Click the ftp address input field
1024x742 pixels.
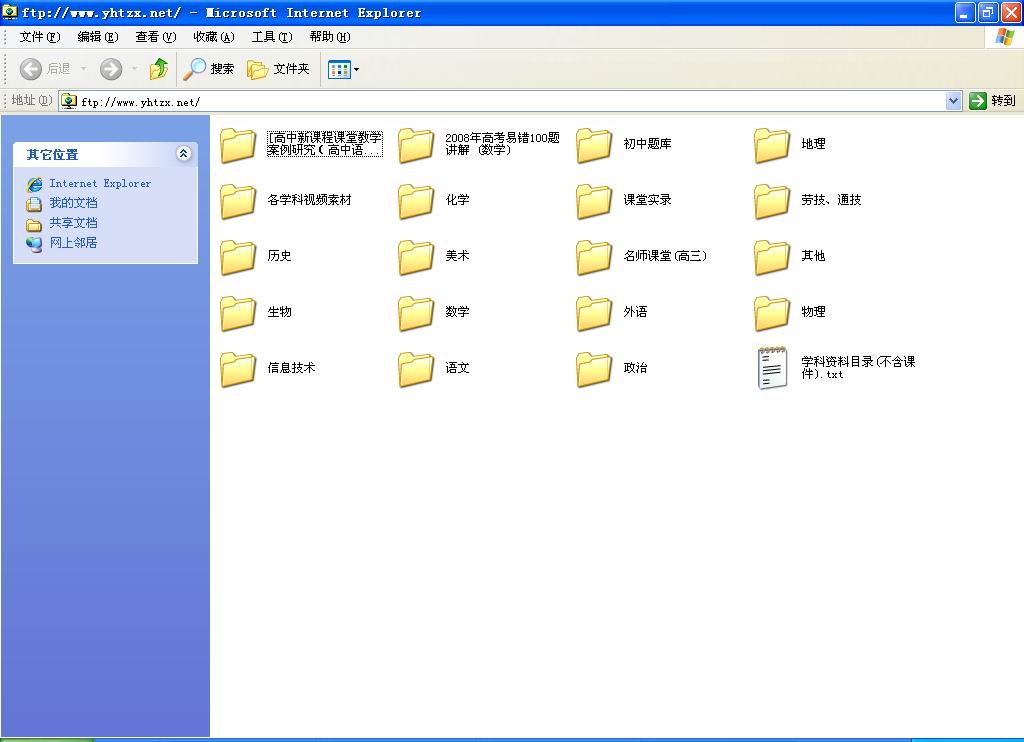(500, 101)
